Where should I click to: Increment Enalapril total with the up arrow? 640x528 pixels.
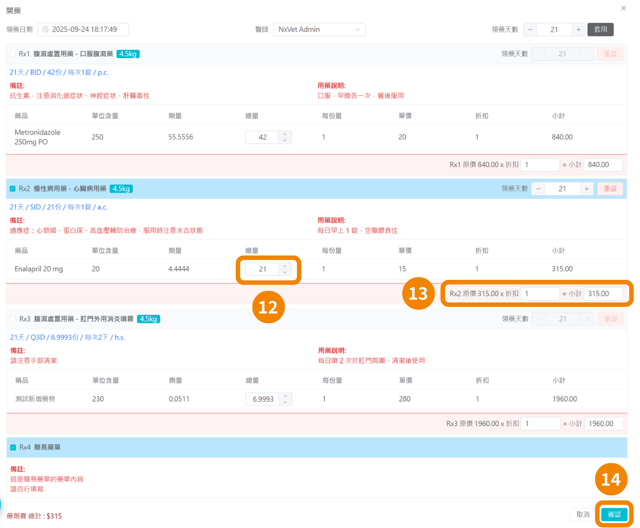285,266
